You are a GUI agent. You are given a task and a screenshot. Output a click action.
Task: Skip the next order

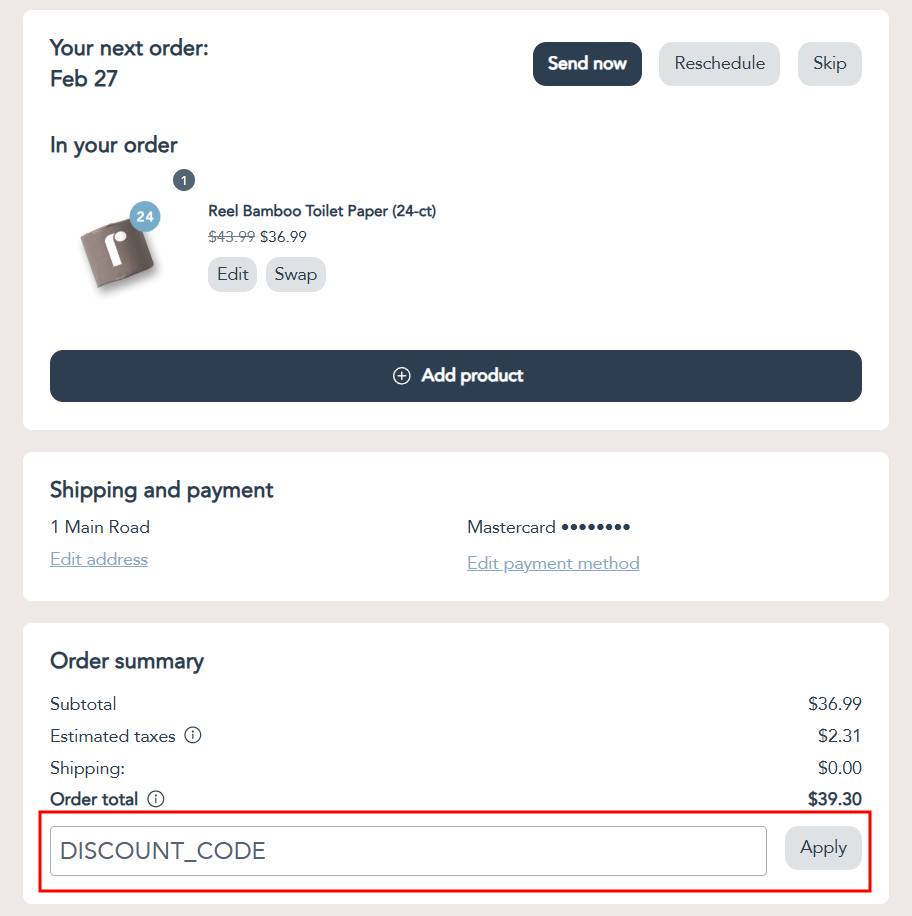(x=829, y=64)
